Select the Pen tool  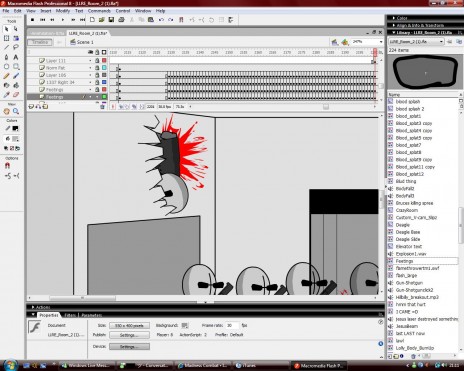point(6,57)
